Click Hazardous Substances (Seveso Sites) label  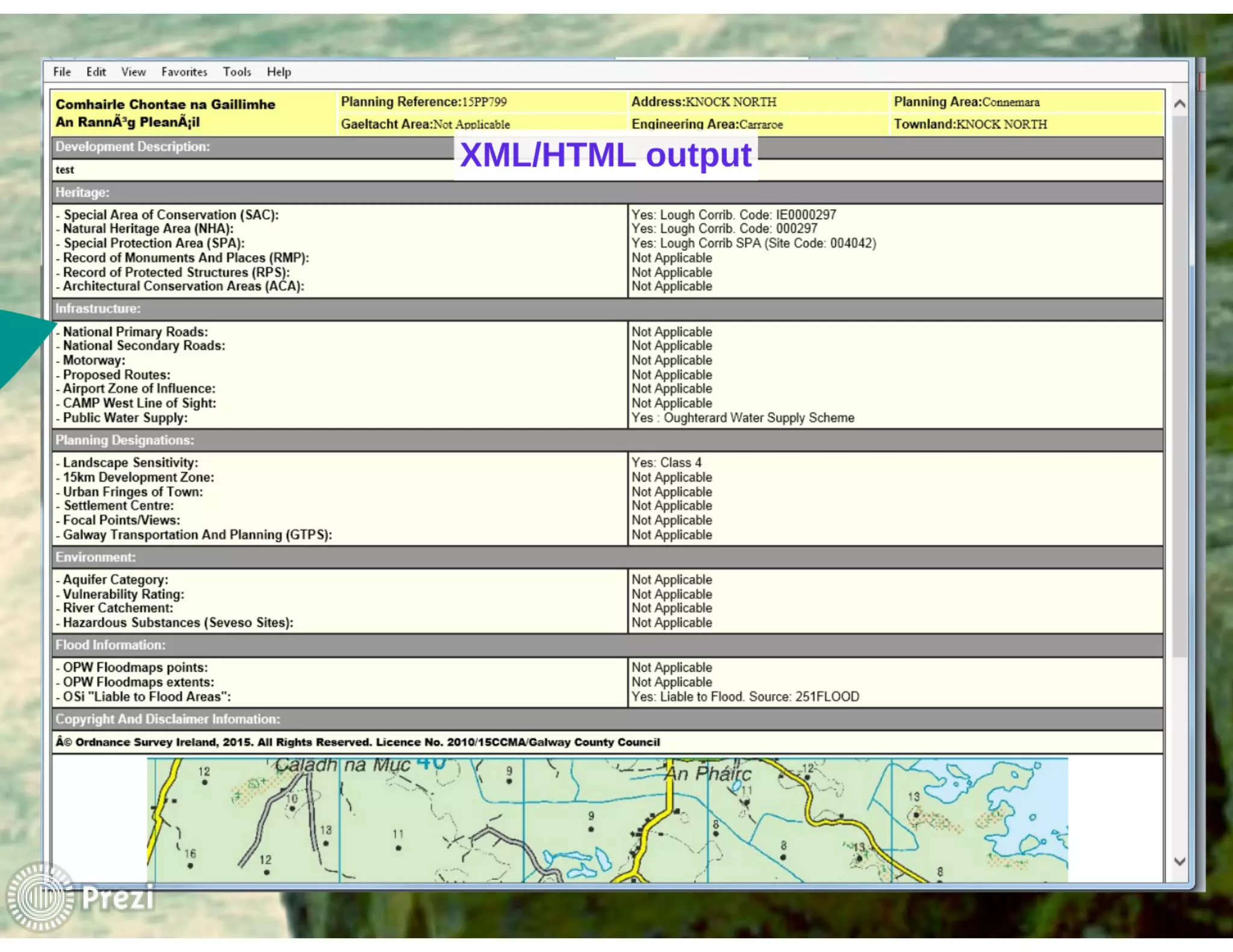pyautogui.click(x=178, y=622)
